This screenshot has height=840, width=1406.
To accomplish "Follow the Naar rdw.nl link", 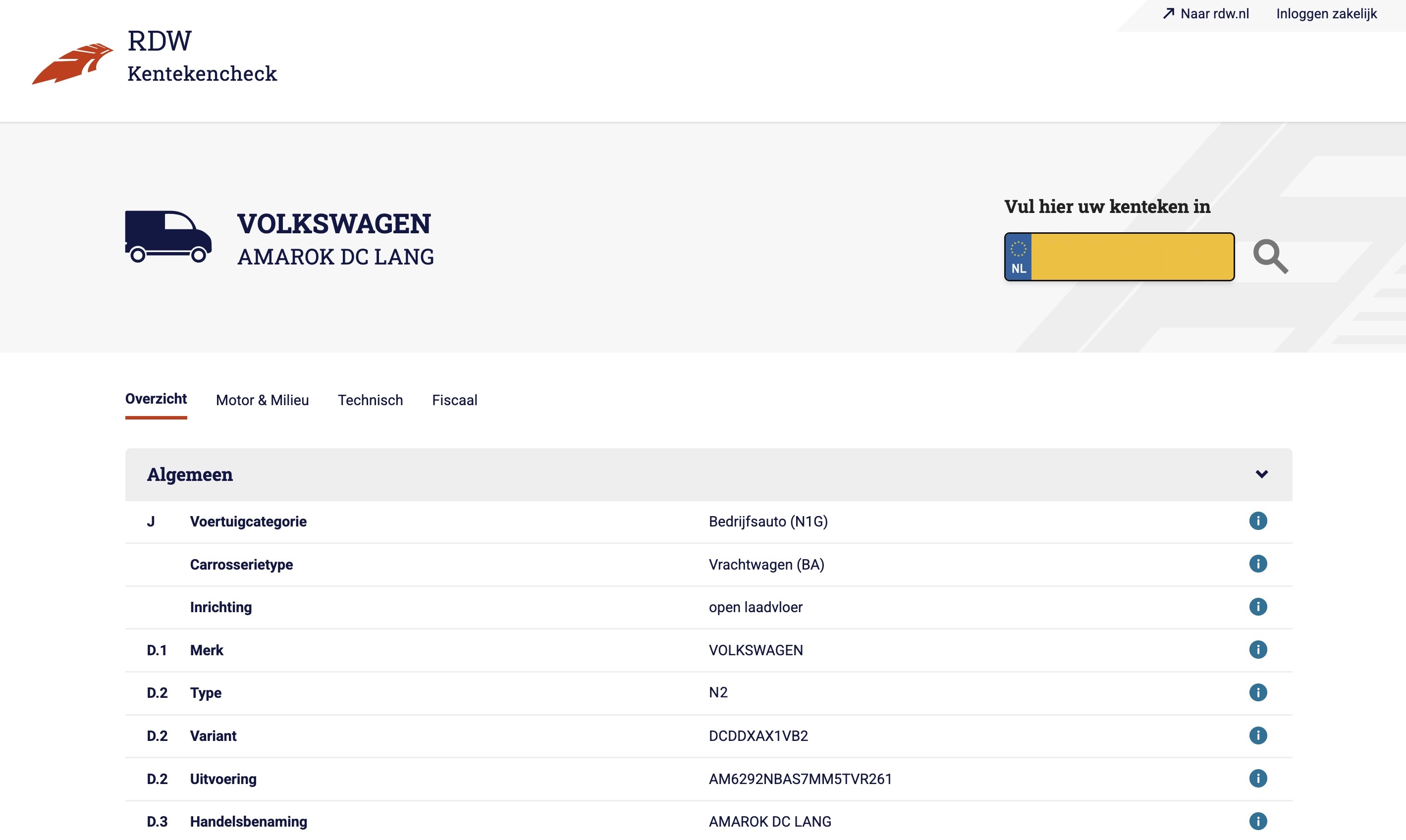I will click(x=1206, y=13).
